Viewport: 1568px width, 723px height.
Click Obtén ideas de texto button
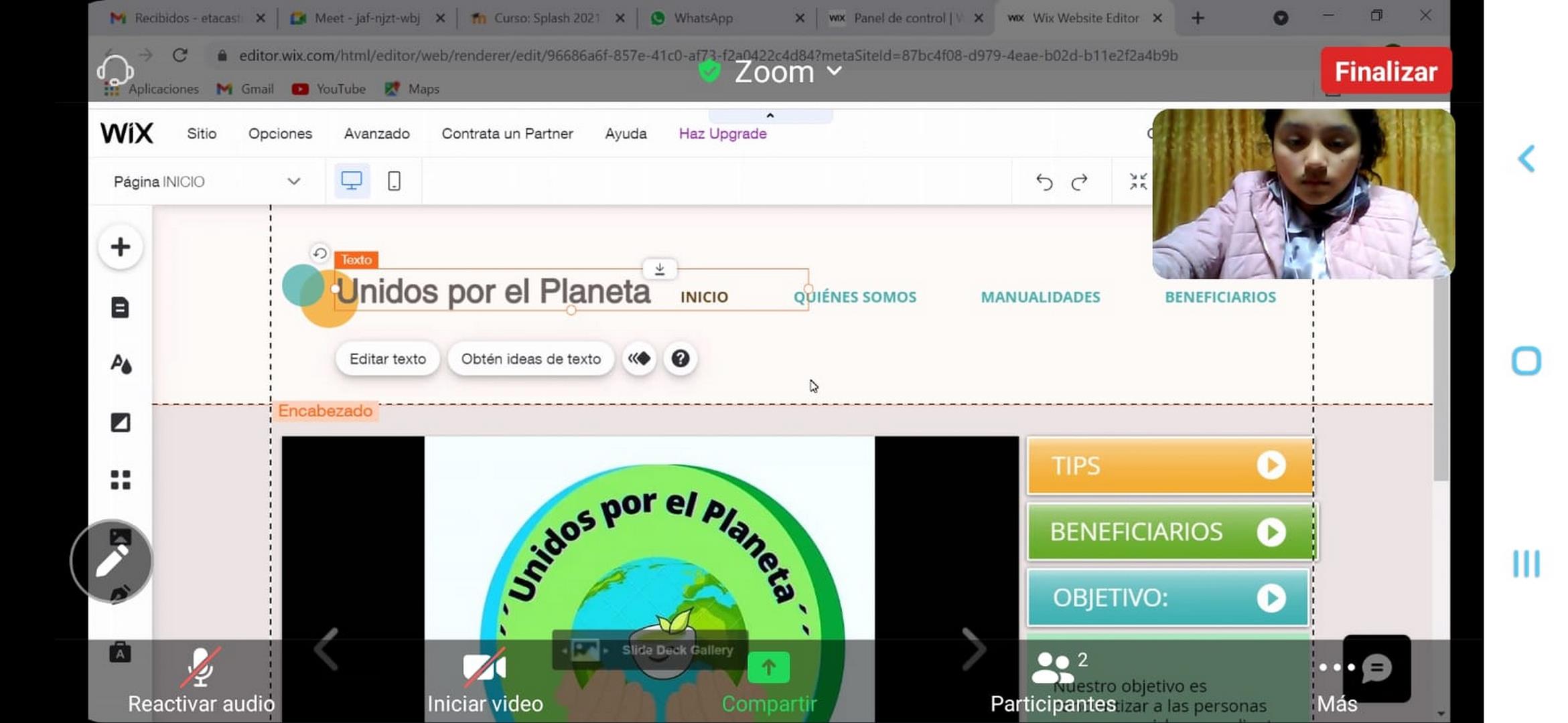(530, 359)
